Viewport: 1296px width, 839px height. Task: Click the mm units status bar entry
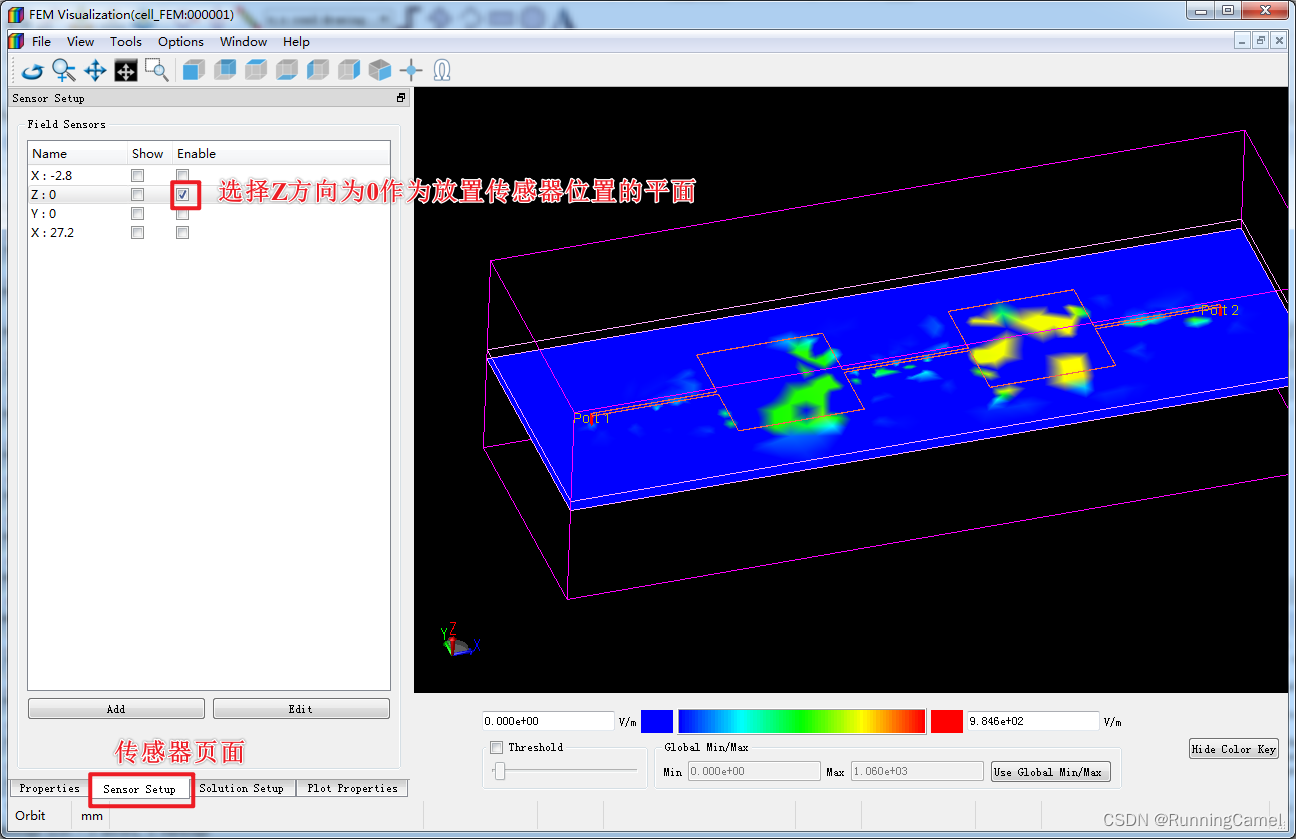92,815
